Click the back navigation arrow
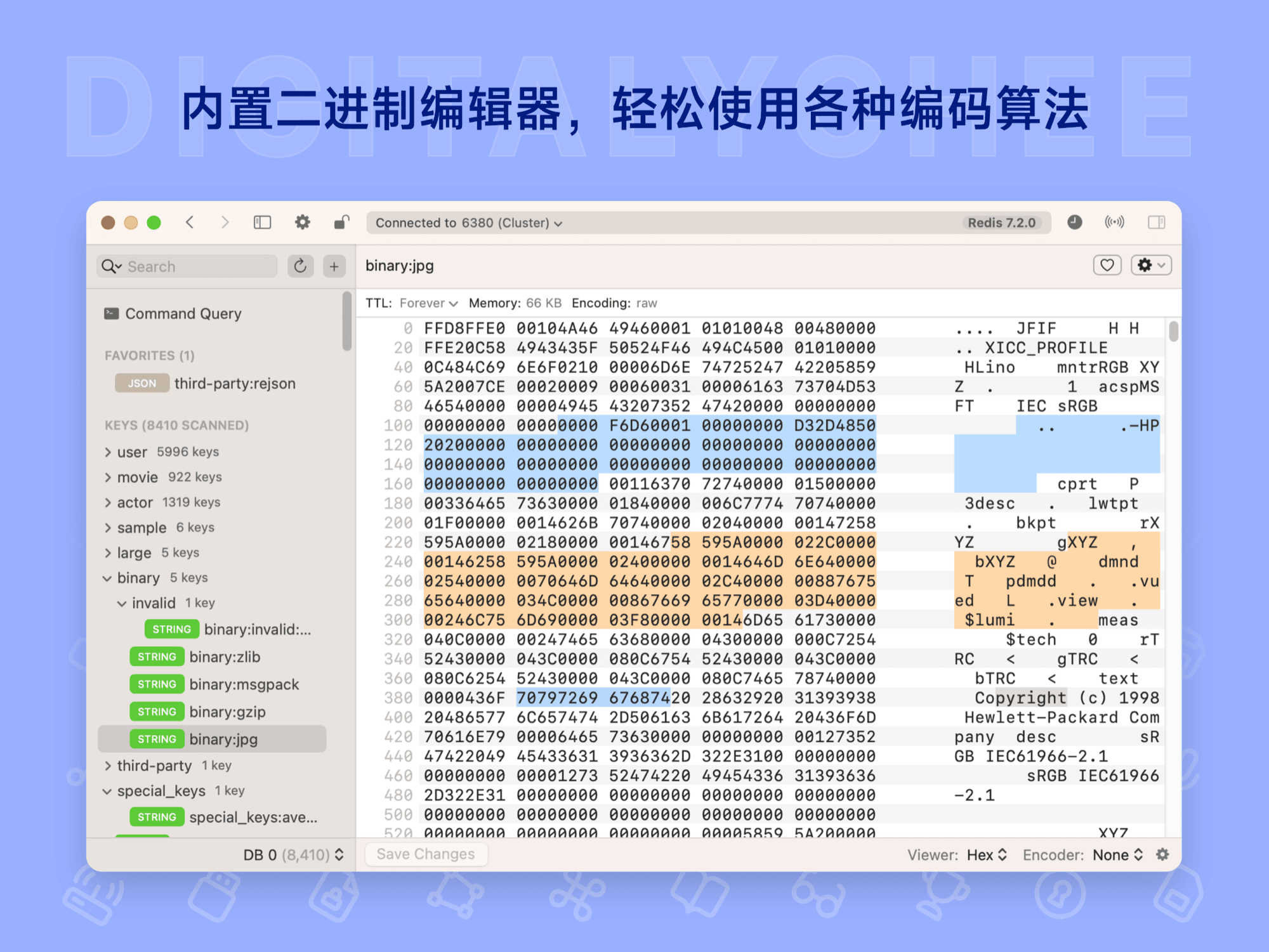This screenshot has width=1269, height=952. (x=190, y=222)
